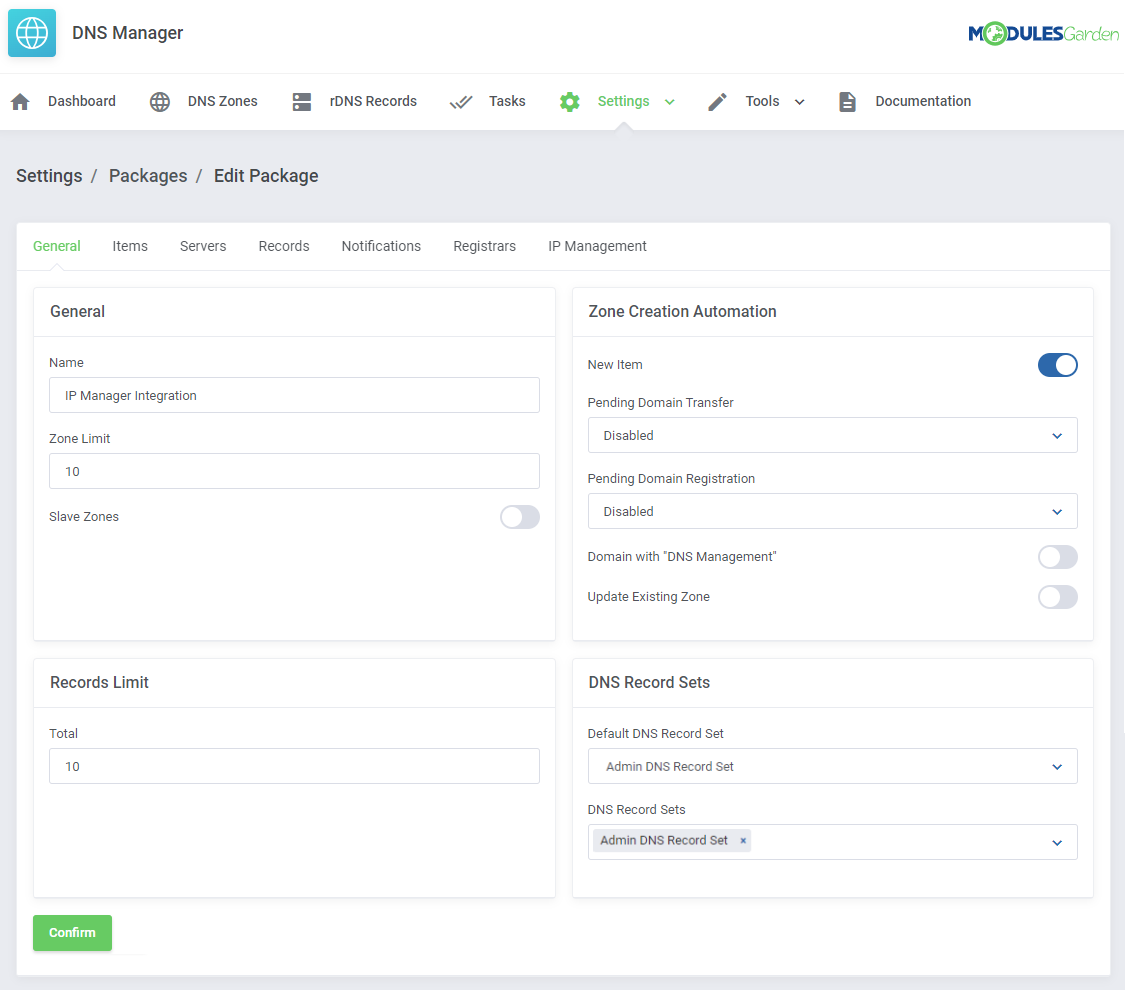The image size is (1125, 990).
Task: Click the New Item label
Action: click(x=615, y=365)
